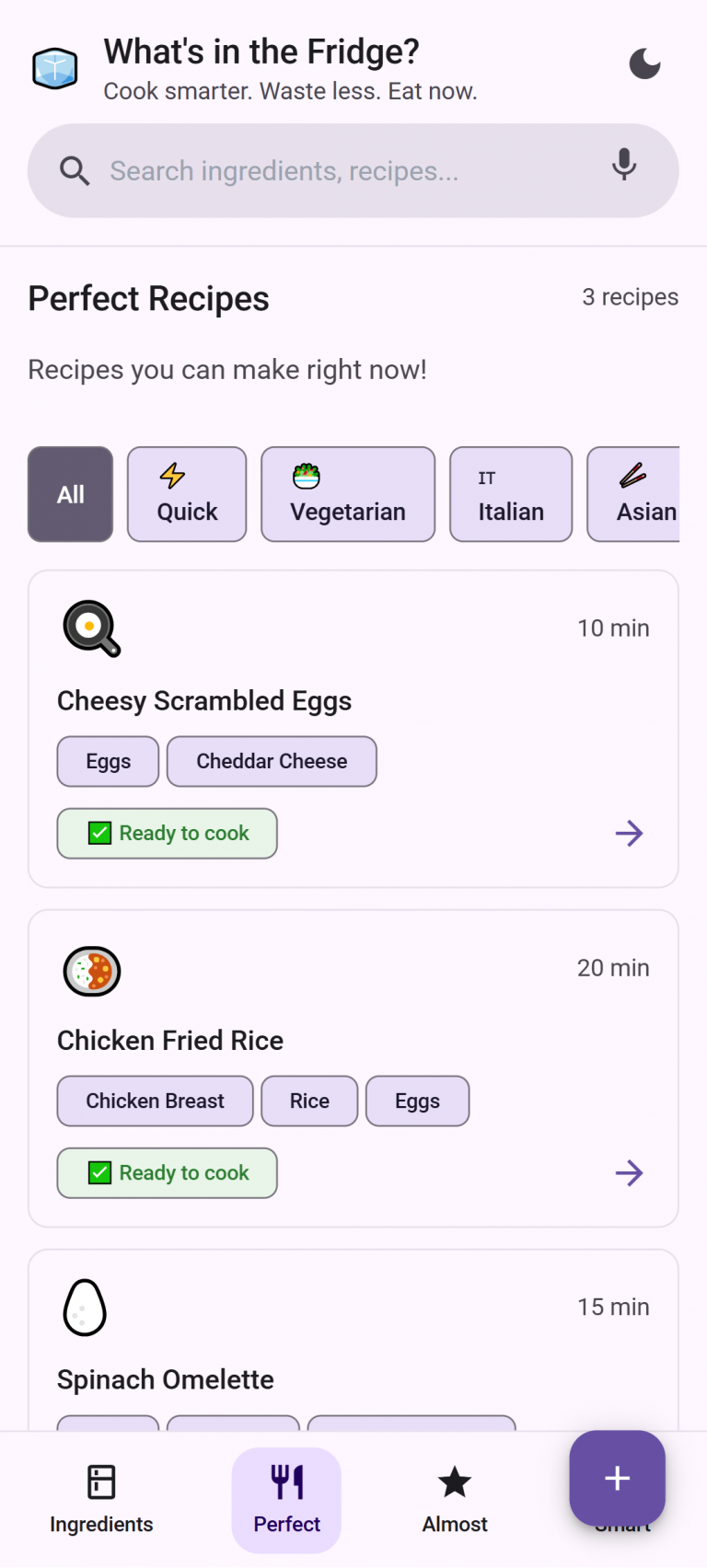The width and height of the screenshot is (707, 1568).
Task: Click the egg icon on Spinach Omelette
Action: click(x=85, y=1308)
